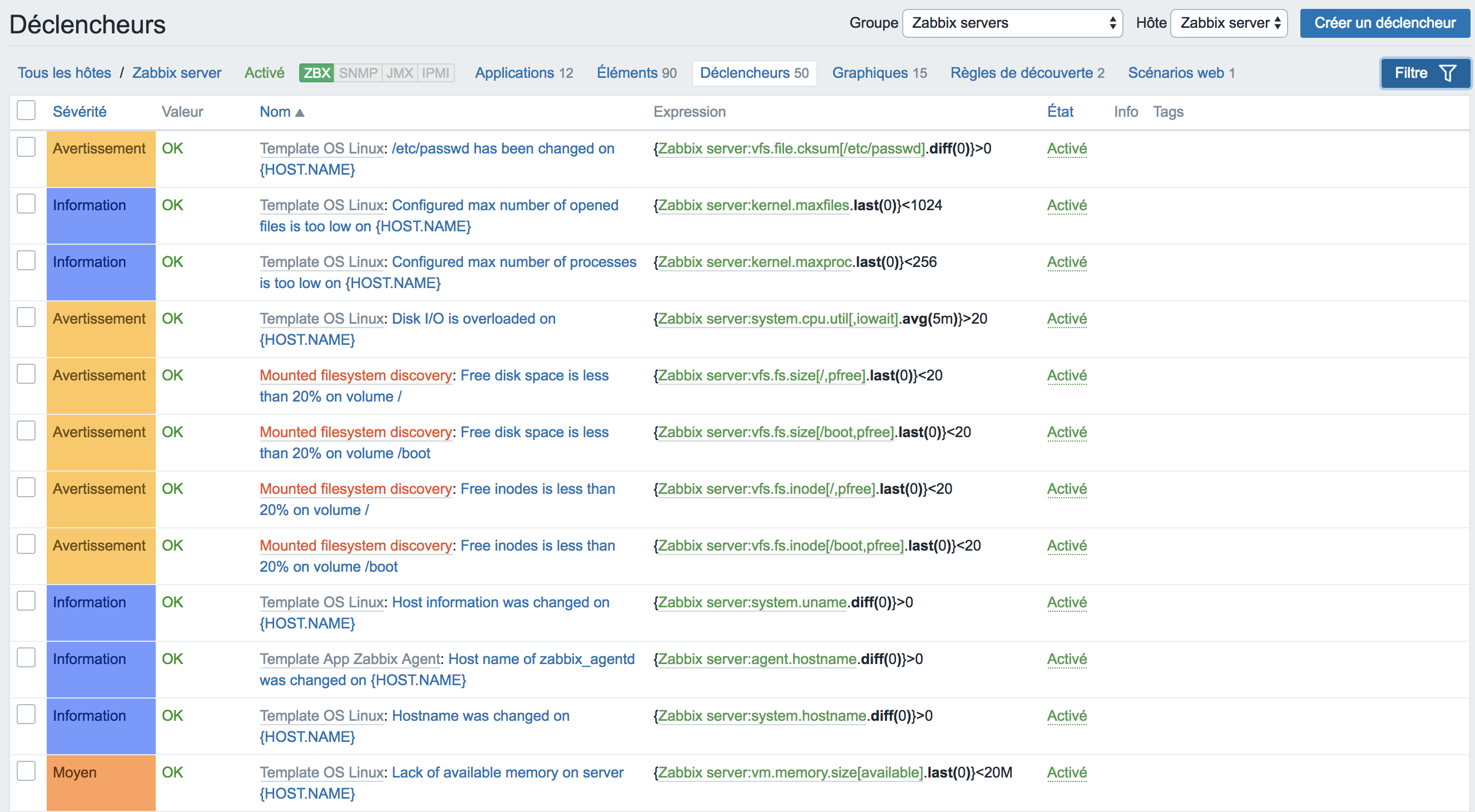The width and height of the screenshot is (1475, 812).
Task: Open Template App Zabbix Agent link
Action: pos(350,658)
